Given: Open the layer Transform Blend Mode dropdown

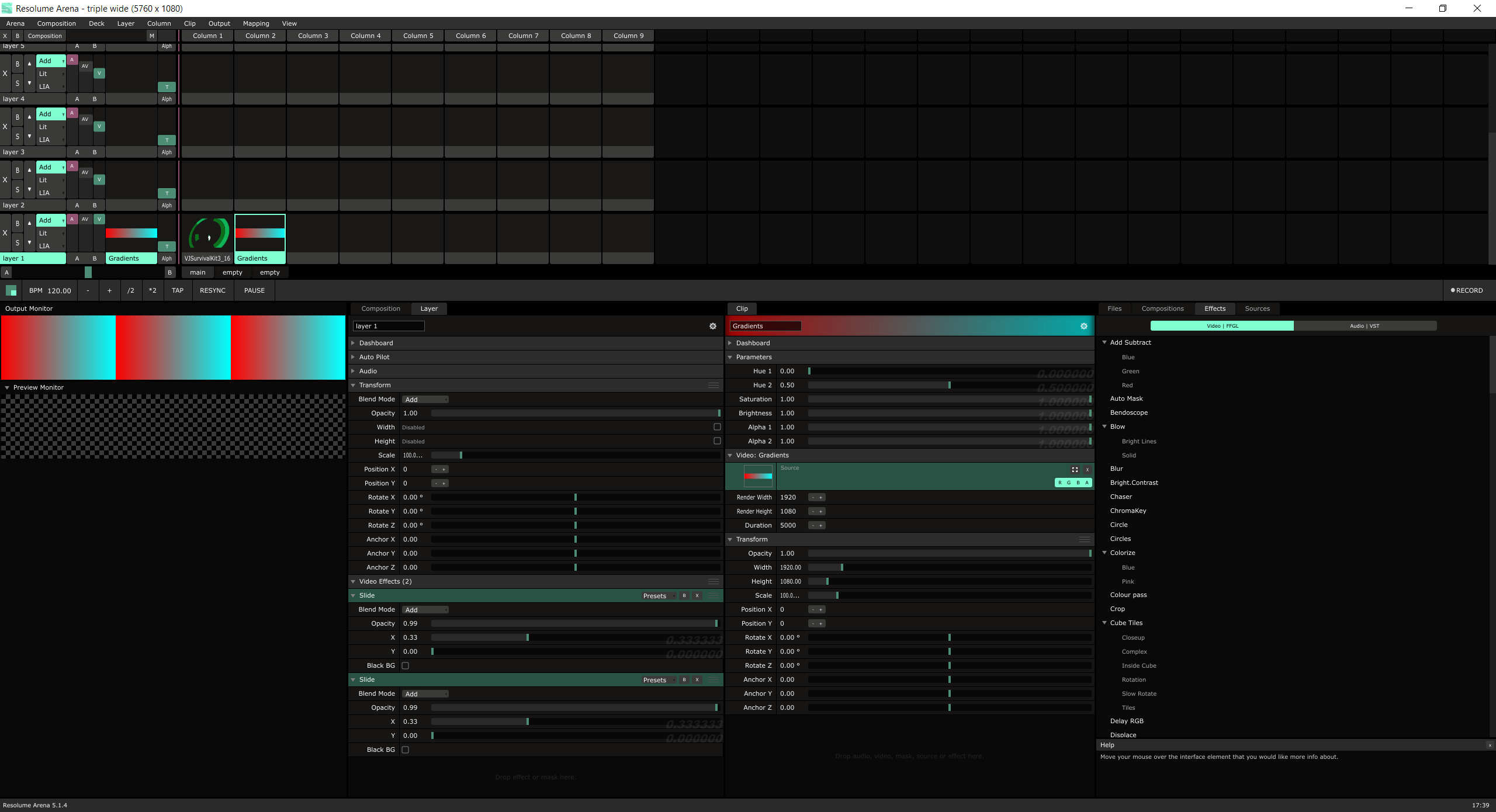Looking at the screenshot, I should [x=425, y=400].
